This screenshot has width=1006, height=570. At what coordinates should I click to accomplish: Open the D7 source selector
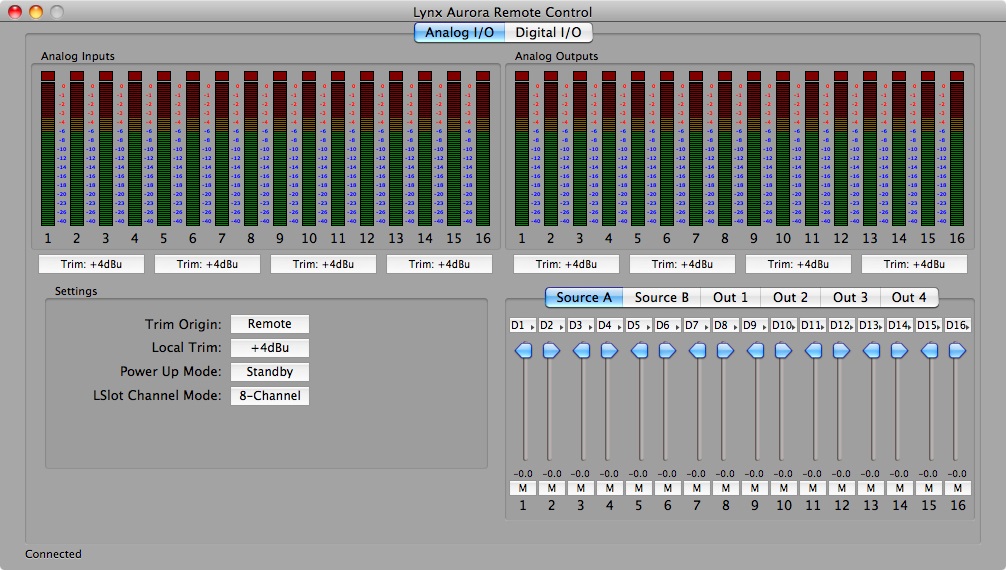point(697,325)
